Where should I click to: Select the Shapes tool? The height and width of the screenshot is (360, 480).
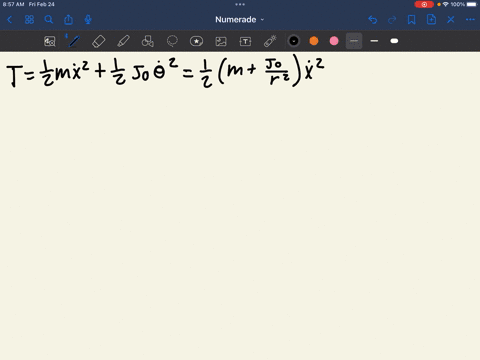(x=148, y=41)
